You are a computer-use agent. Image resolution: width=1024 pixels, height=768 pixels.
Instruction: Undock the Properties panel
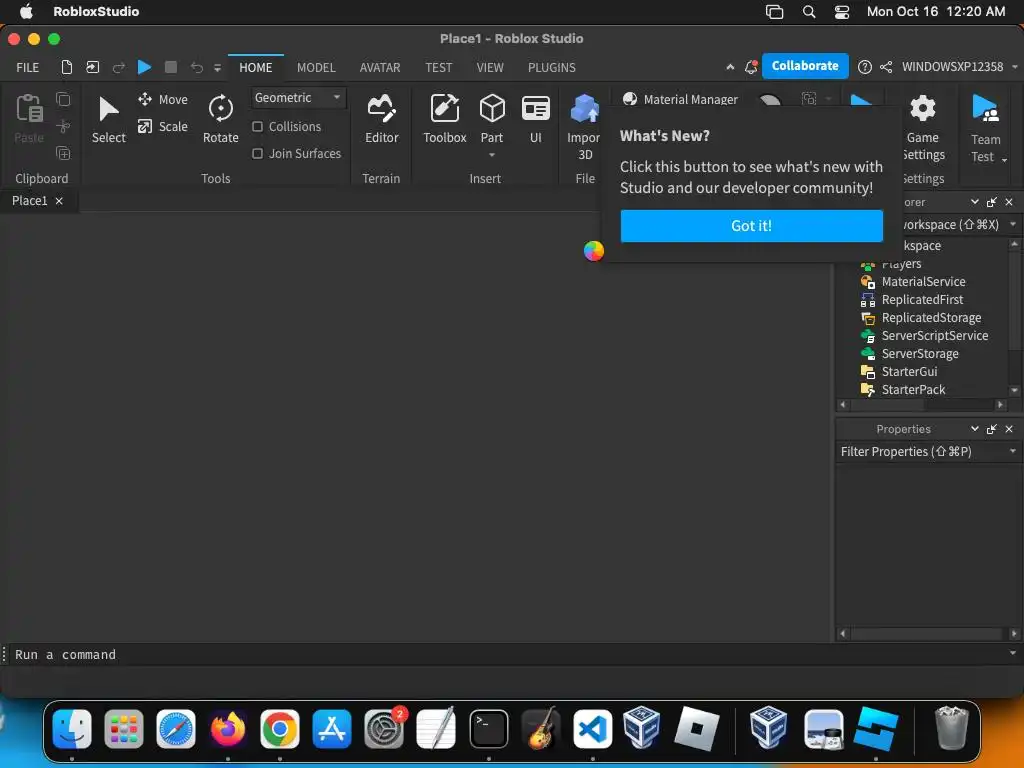click(992, 429)
